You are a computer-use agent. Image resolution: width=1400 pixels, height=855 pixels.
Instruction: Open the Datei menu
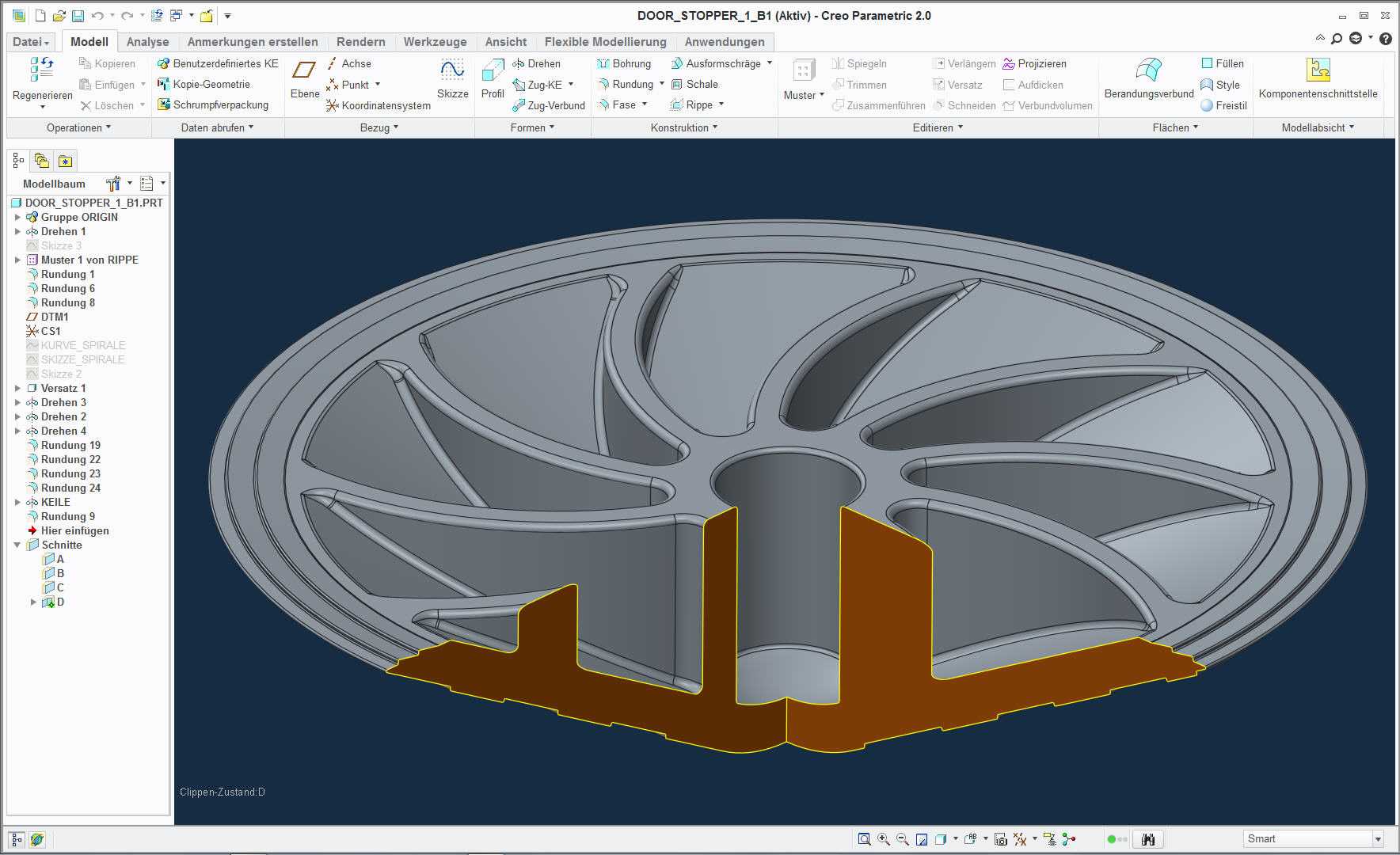[x=31, y=42]
